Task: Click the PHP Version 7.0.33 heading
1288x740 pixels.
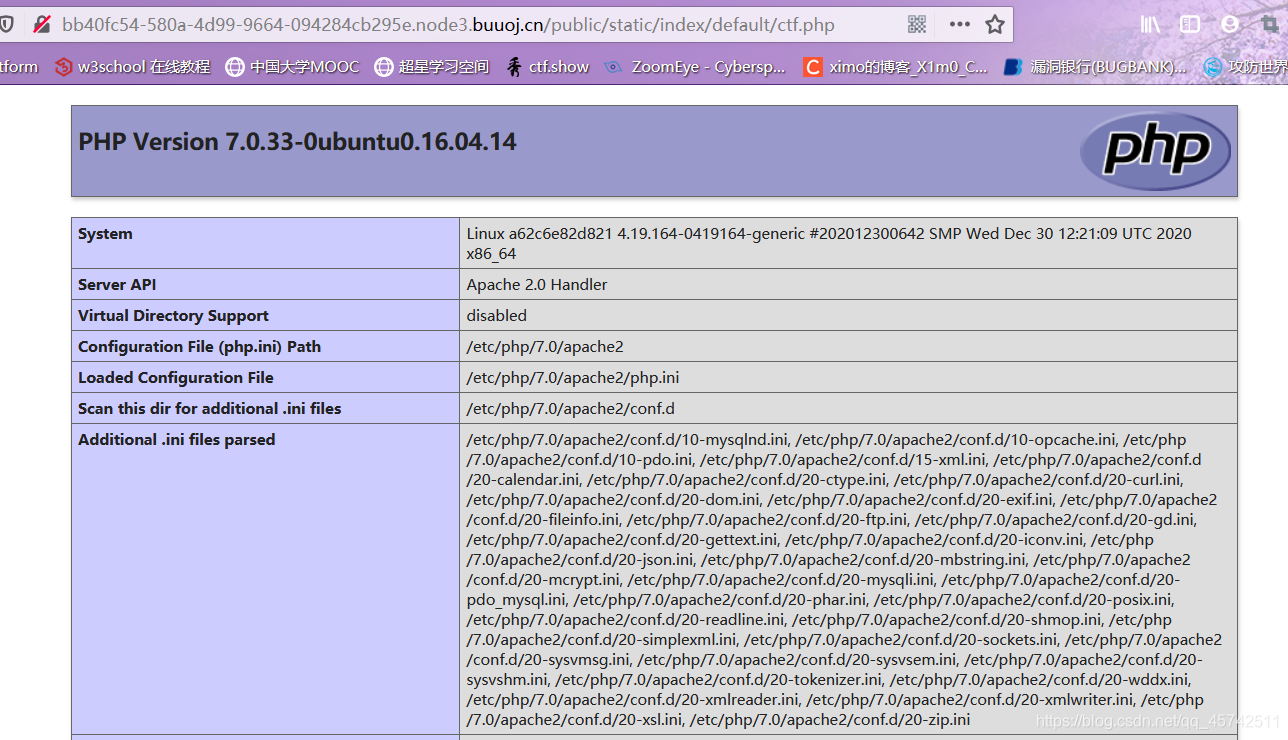Action: coord(297,142)
